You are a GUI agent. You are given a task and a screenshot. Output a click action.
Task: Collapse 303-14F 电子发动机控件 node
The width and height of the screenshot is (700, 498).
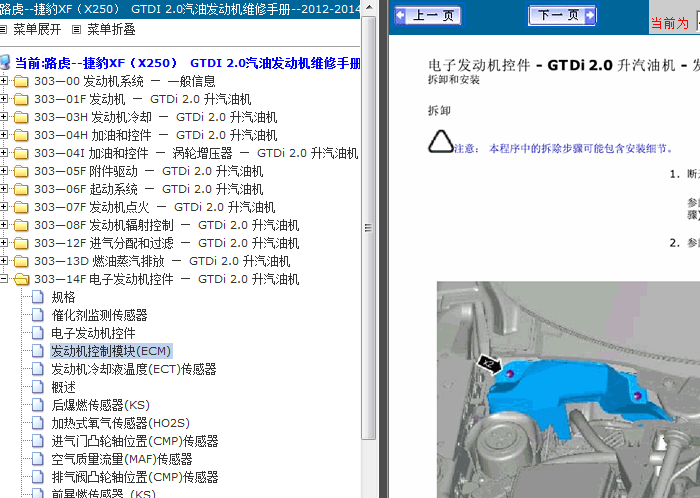coord(4,278)
